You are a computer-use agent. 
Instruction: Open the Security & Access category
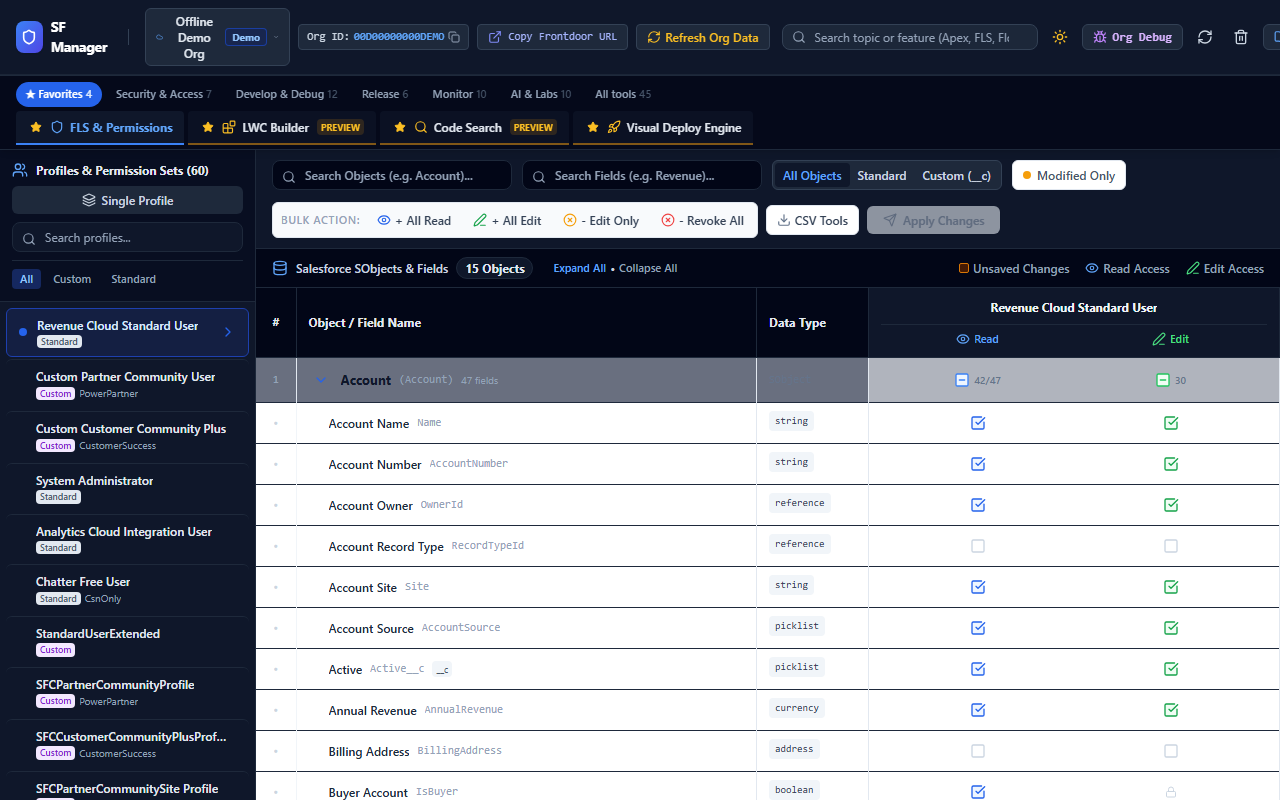(163, 94)
